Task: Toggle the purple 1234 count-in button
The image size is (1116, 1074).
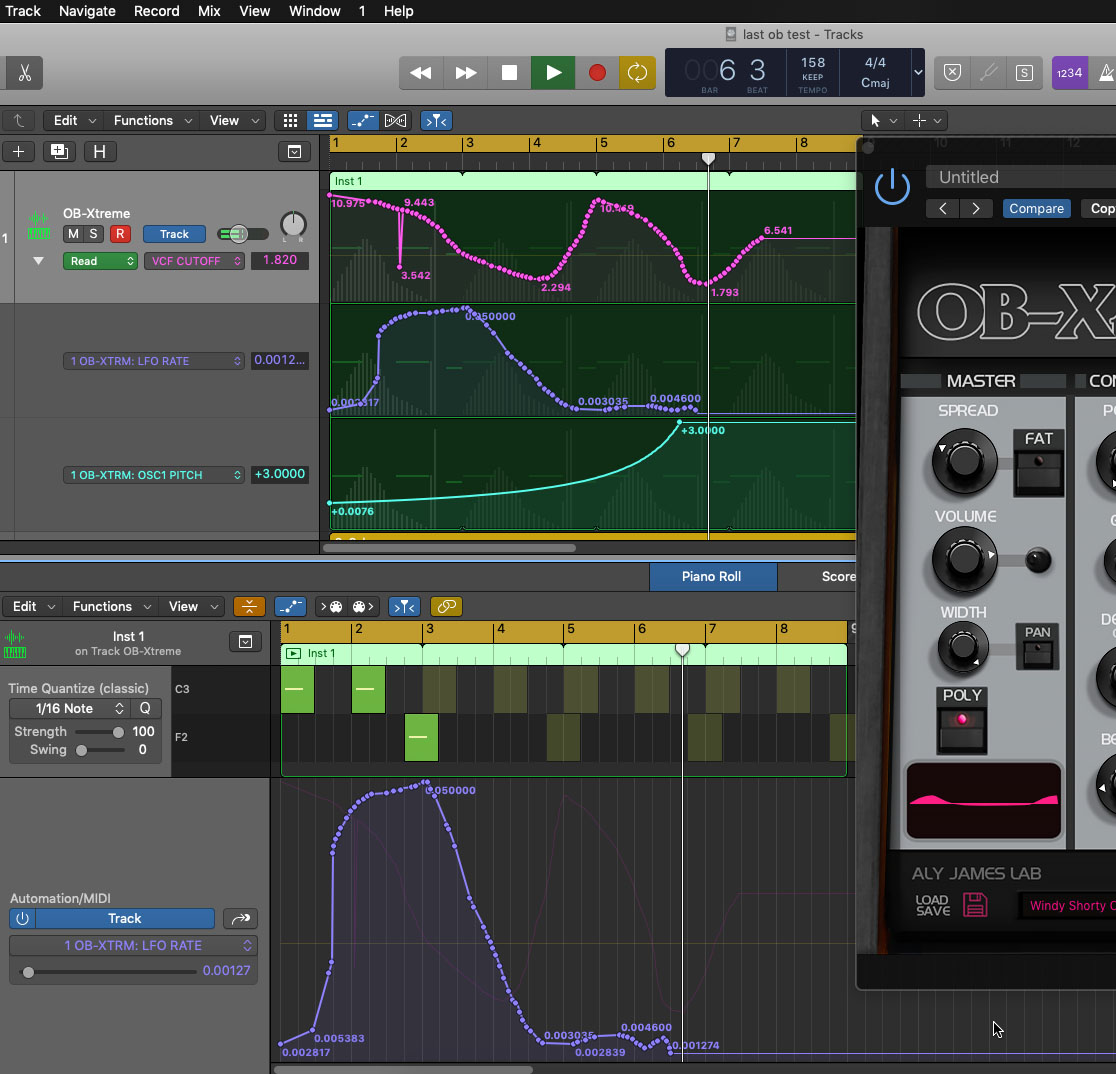Action: coord(1069,73)
